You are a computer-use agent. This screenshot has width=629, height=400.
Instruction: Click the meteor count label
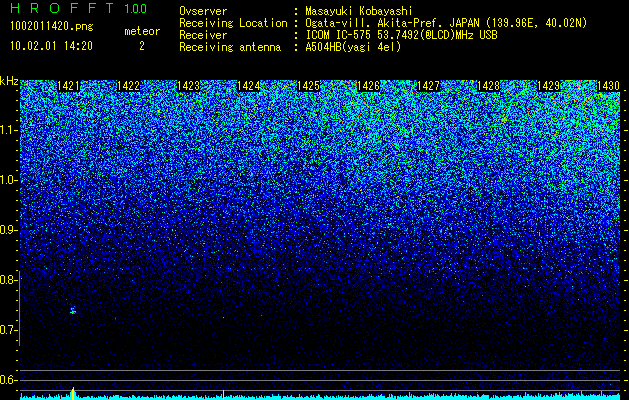[x=142, y=31]
